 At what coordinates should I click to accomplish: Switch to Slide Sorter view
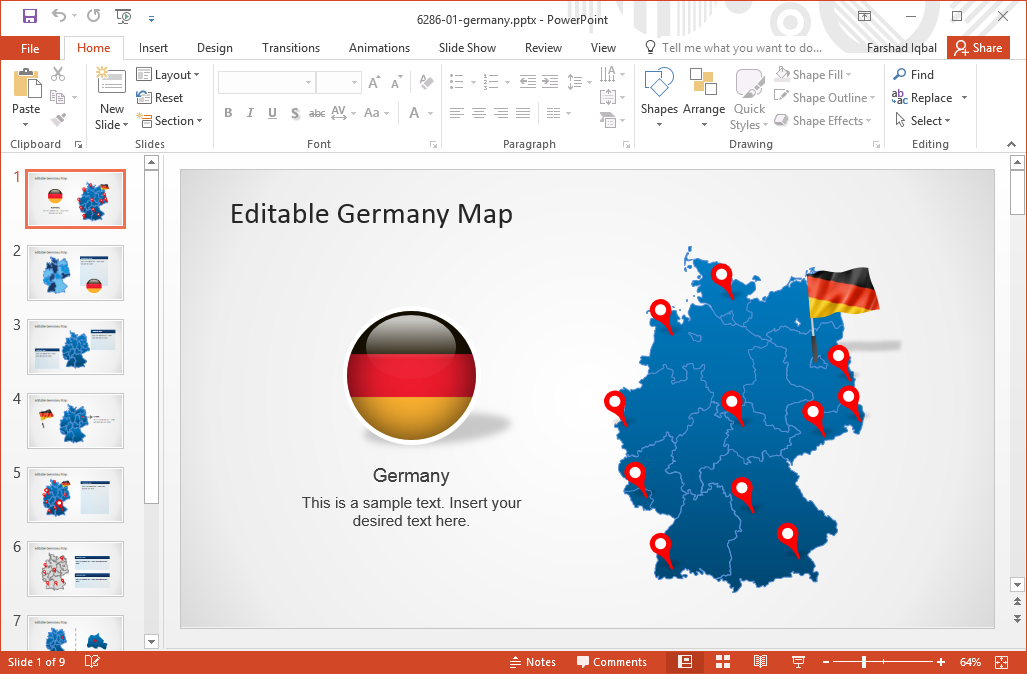[723, 662]
